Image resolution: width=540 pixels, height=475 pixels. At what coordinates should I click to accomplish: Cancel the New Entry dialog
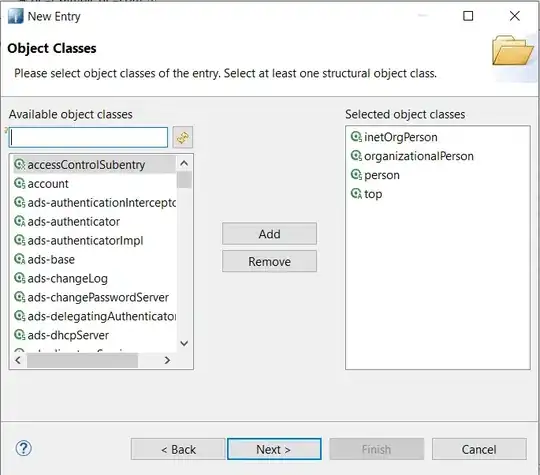479,449
